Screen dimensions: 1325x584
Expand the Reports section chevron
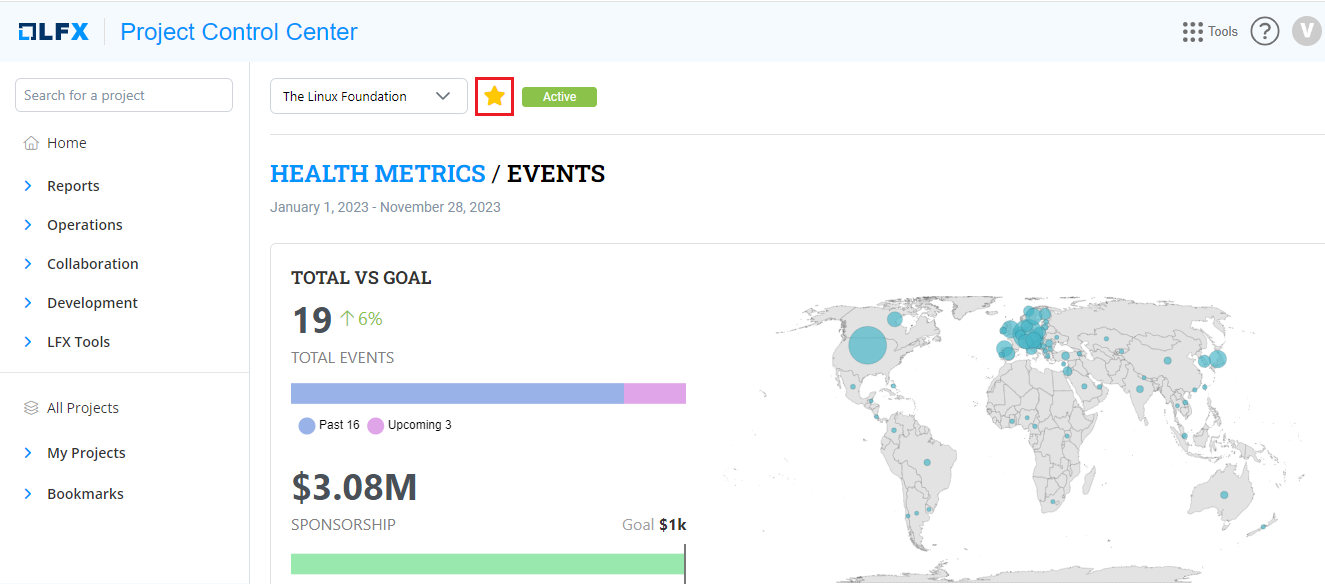click(28, 186)
